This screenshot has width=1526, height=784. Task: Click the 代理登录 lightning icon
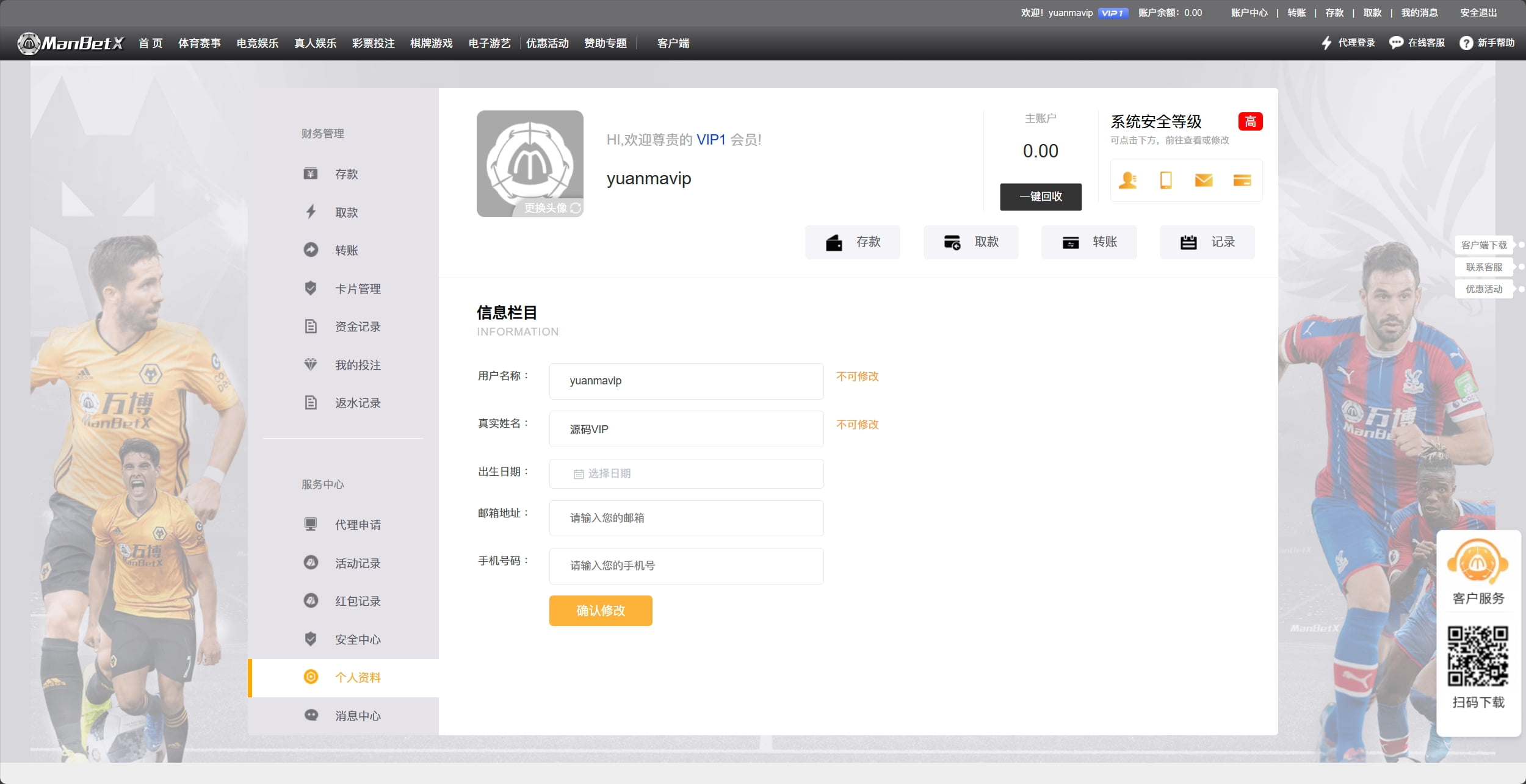(1326, 43)
